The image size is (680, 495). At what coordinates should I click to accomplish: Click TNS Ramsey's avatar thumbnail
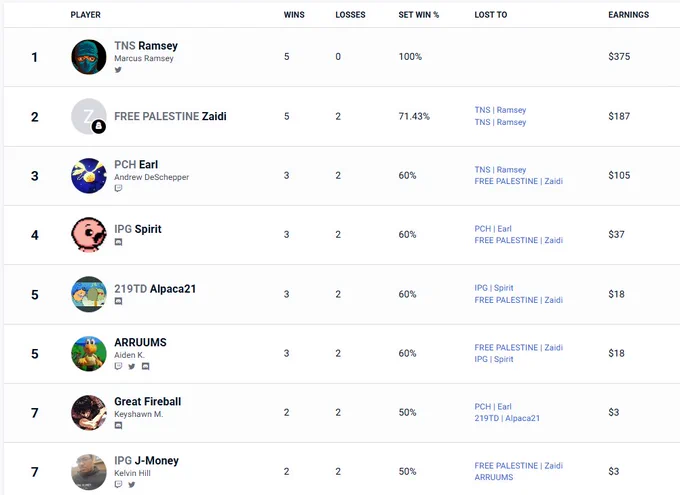[88, 57]
